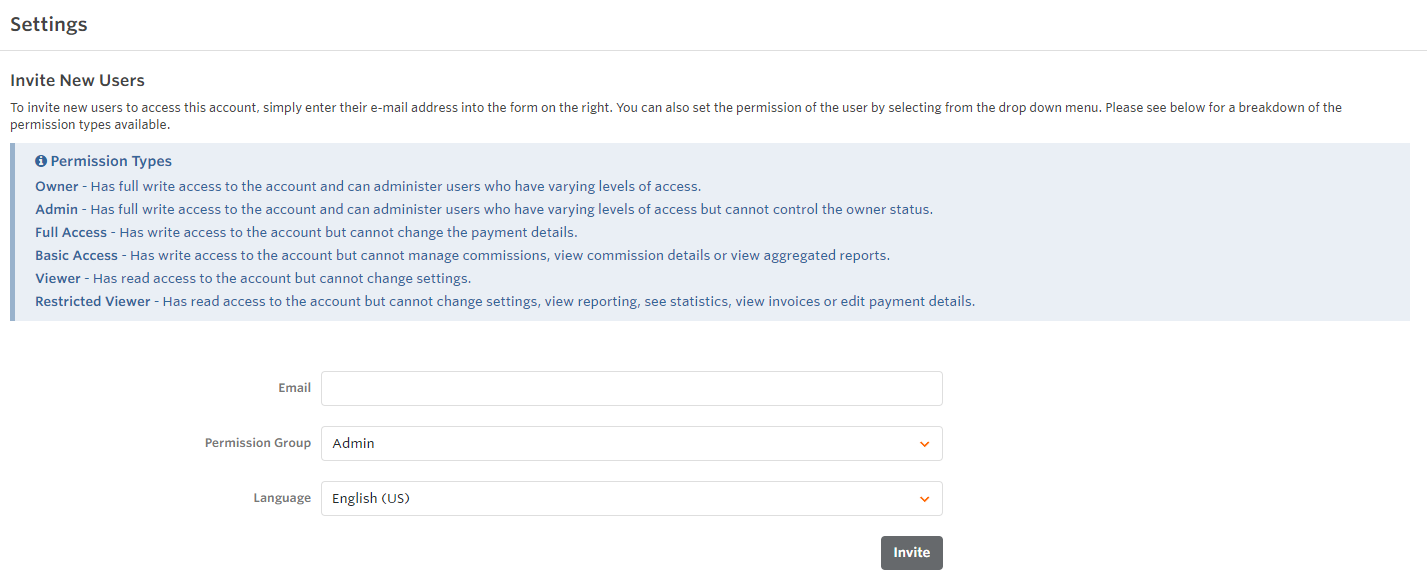
Task: Expand the Language dropdown showing English (US)
Action: [620, 499]
